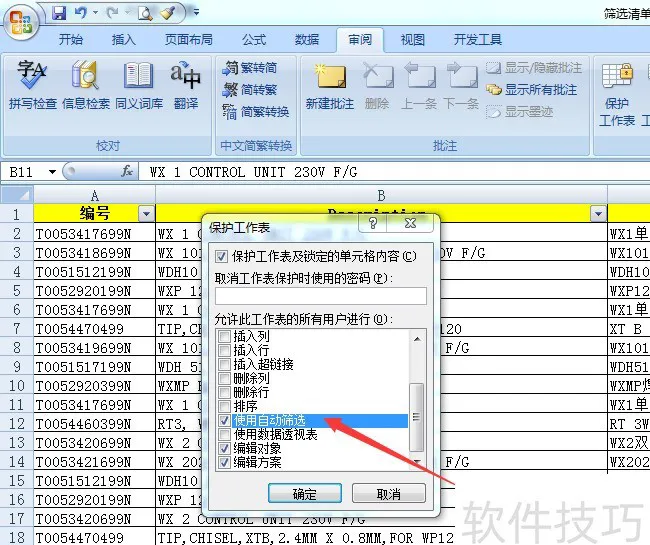Click permissions list scroll-up arrow
Screen dimensions: 650x545
point(417,339)
